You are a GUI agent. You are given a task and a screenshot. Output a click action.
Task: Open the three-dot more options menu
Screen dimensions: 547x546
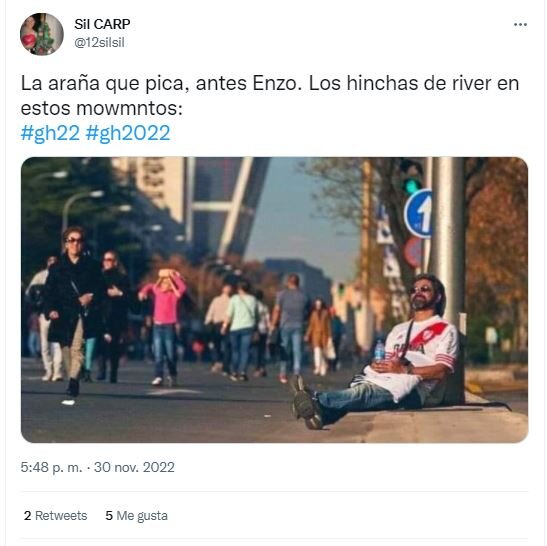tap(520, 24)
